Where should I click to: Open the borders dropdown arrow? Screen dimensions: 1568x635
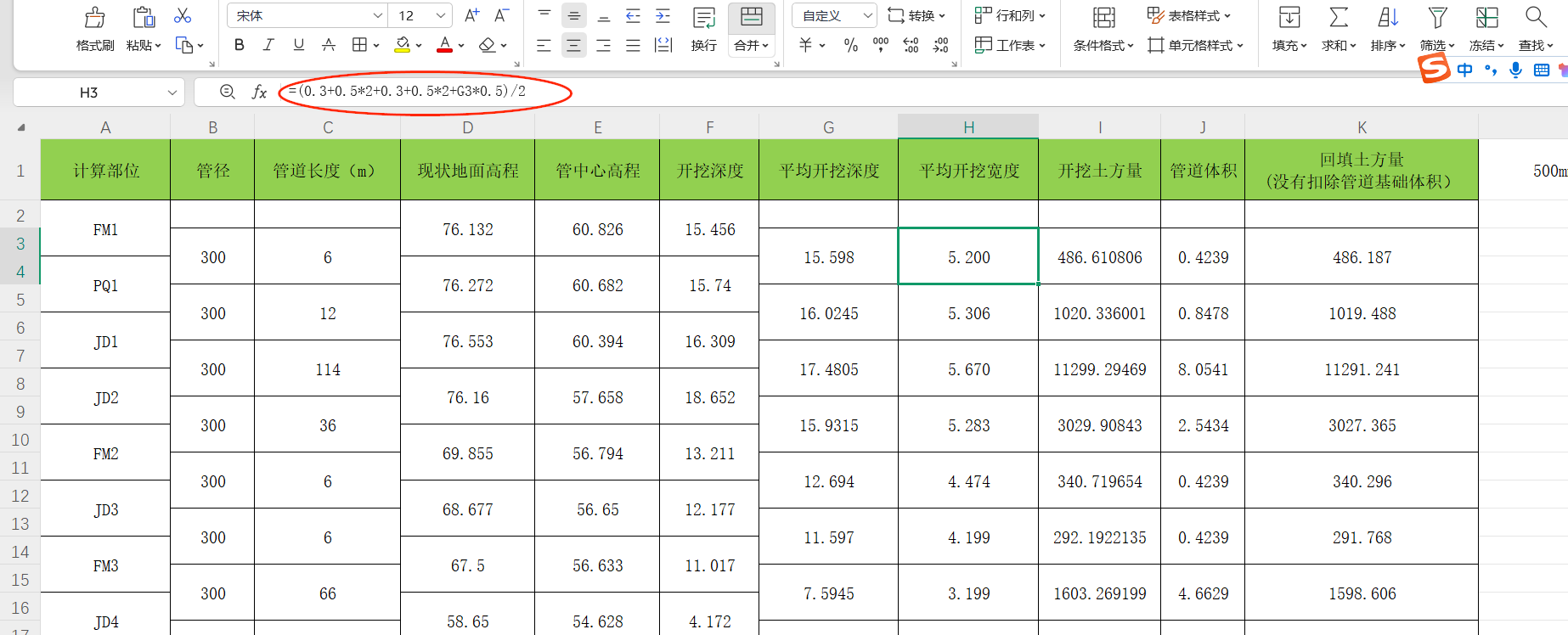pos(376,46)
